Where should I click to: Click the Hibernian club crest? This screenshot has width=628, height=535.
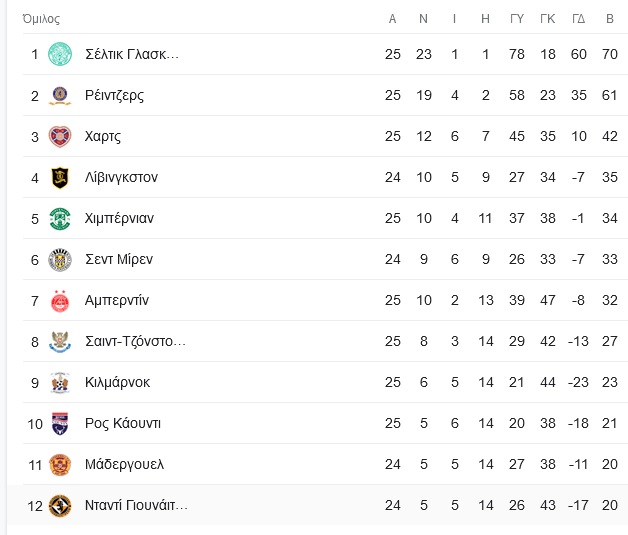tap(60, 218)
